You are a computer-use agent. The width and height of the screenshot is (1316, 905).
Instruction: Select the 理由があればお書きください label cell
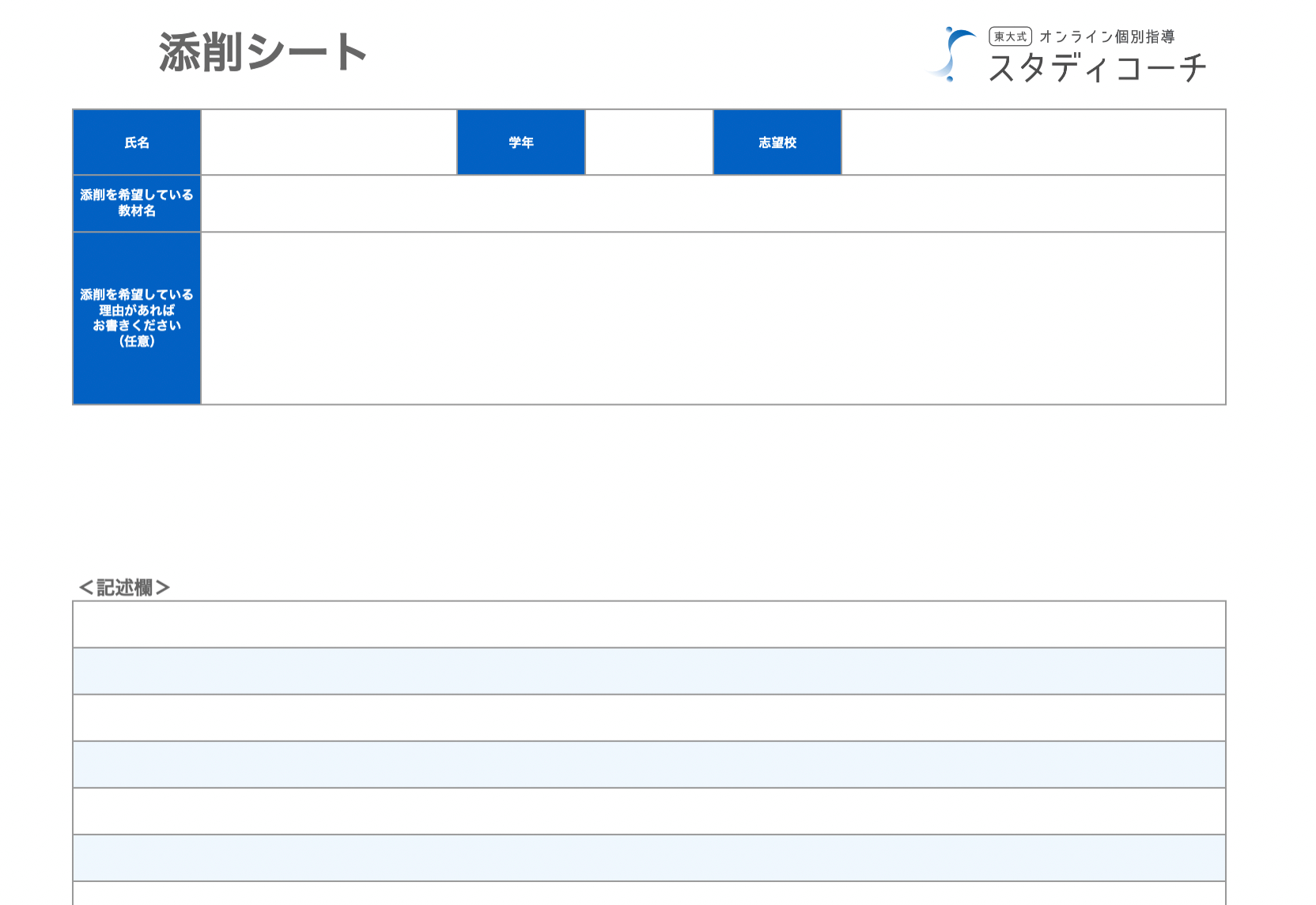tap(137, 318)
